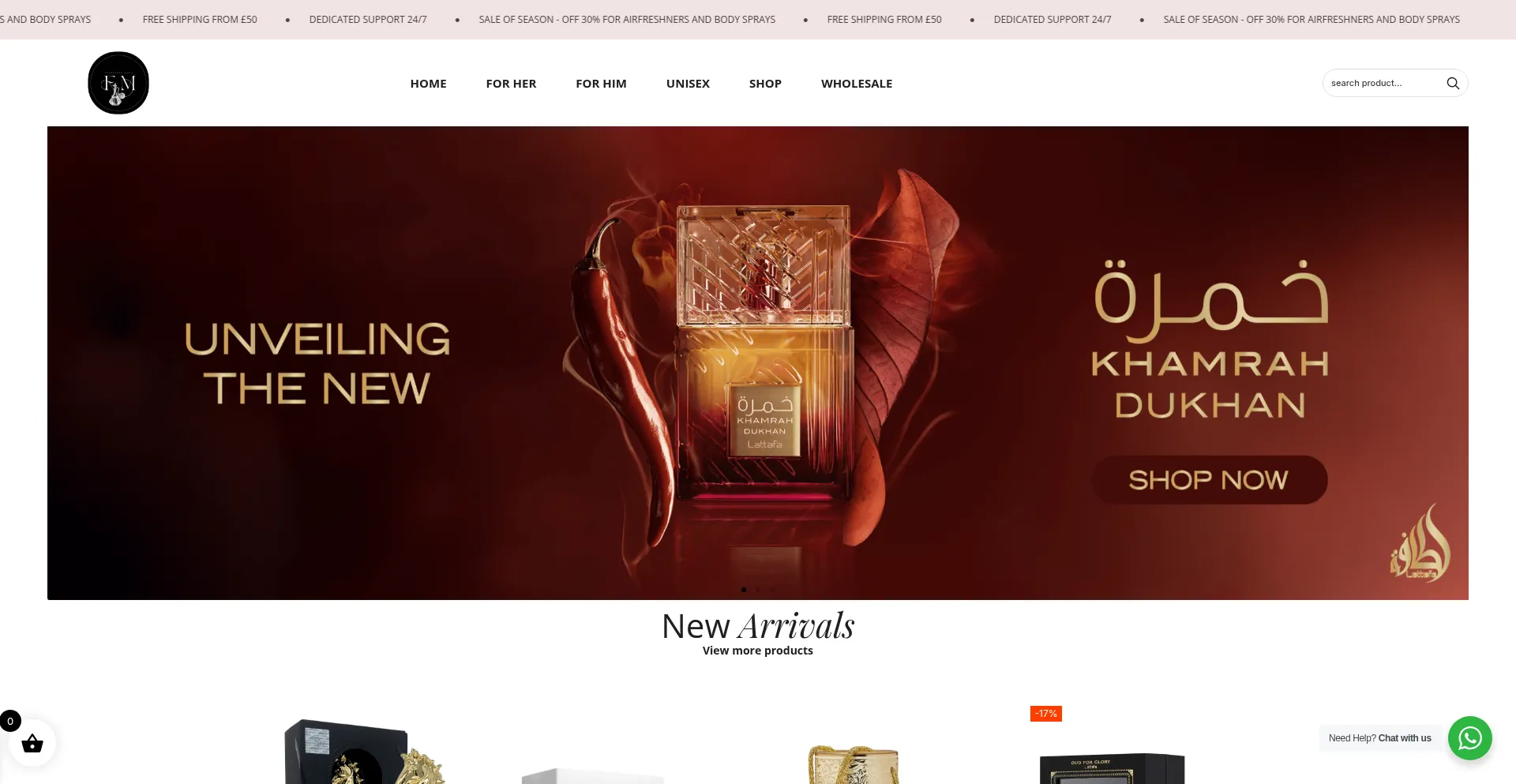Open the FOR HIM menu
The width and height of the screenshot is (1516, 784).
coord(601,84)
